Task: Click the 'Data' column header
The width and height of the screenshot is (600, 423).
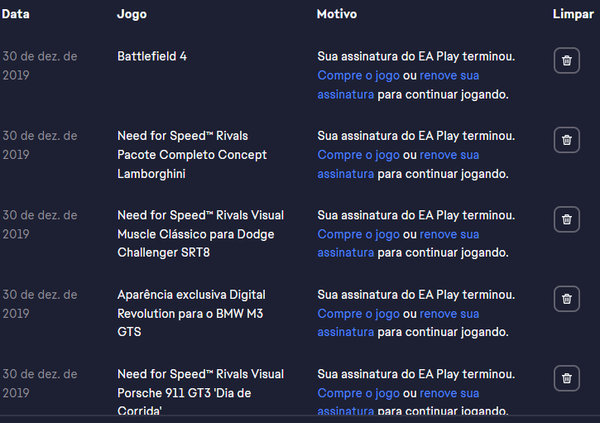Action: point(15,15)
